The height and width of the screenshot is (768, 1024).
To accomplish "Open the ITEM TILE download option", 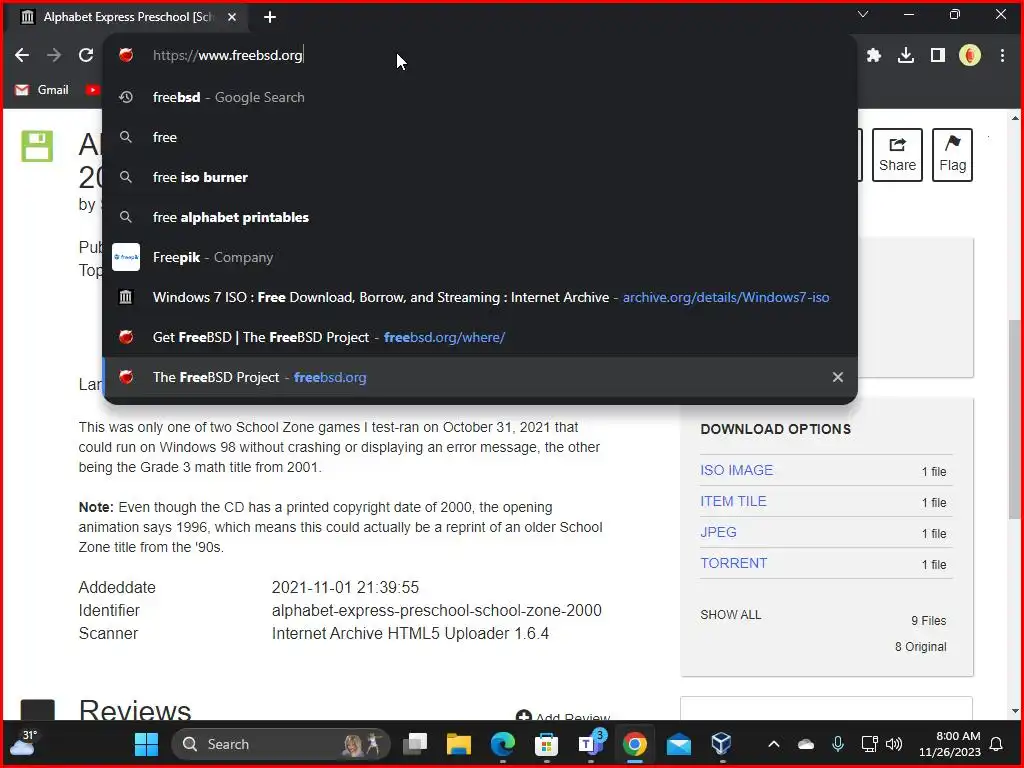I will 733,501.
